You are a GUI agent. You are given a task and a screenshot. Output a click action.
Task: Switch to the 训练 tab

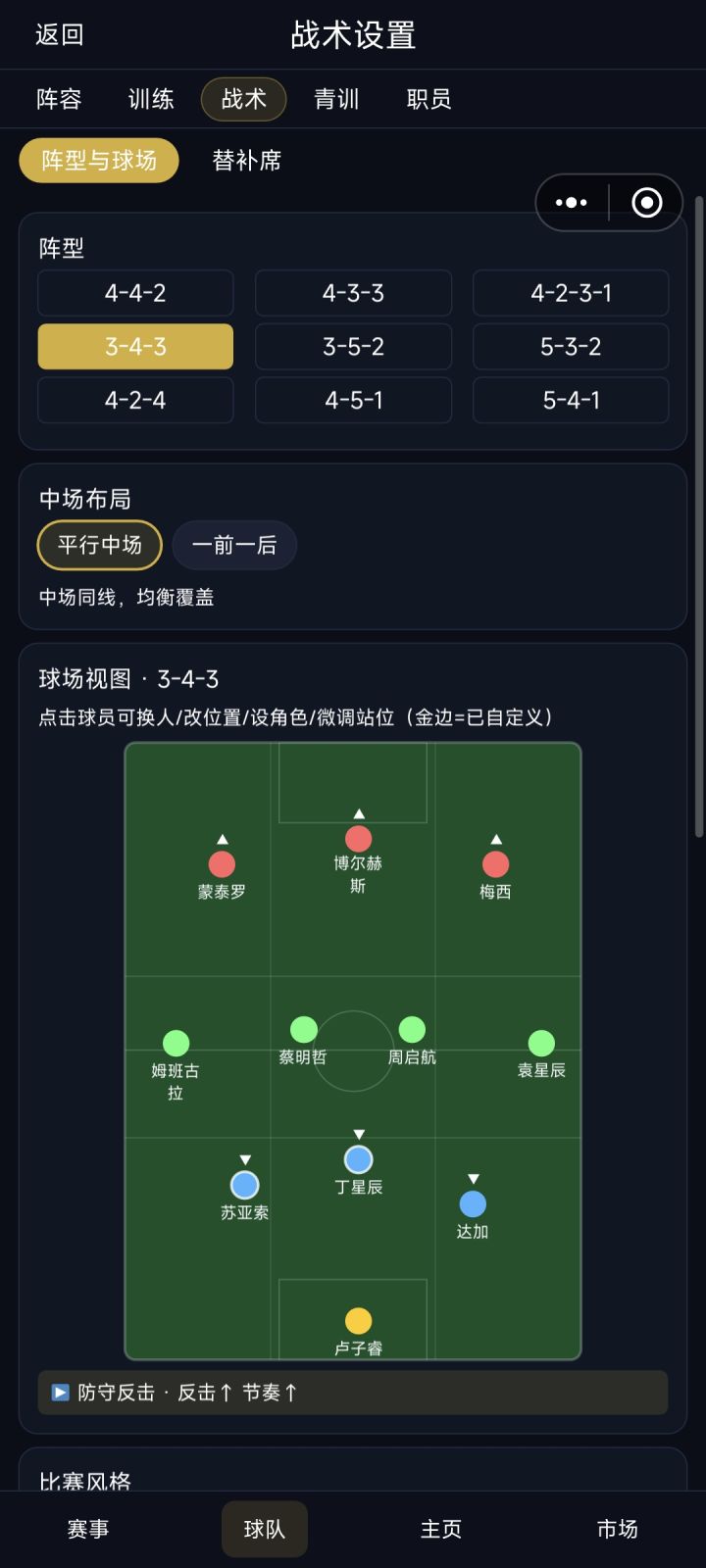coord(151,99)
